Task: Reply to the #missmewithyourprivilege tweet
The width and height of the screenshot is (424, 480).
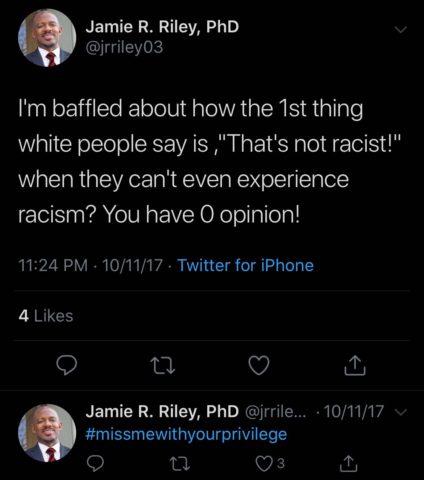Action: click(x=95, y=463)
